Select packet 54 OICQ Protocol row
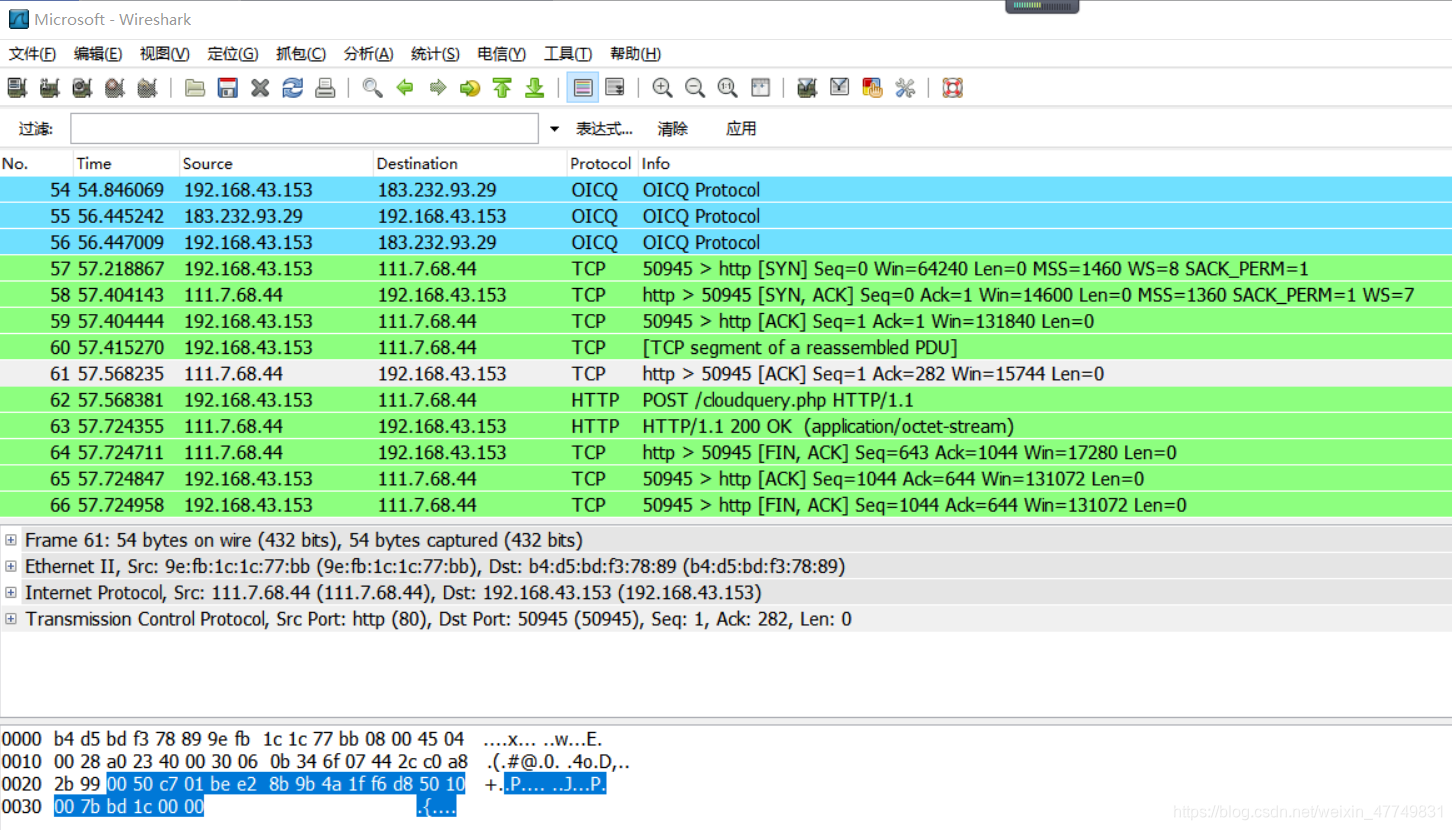 coord(726,190)
